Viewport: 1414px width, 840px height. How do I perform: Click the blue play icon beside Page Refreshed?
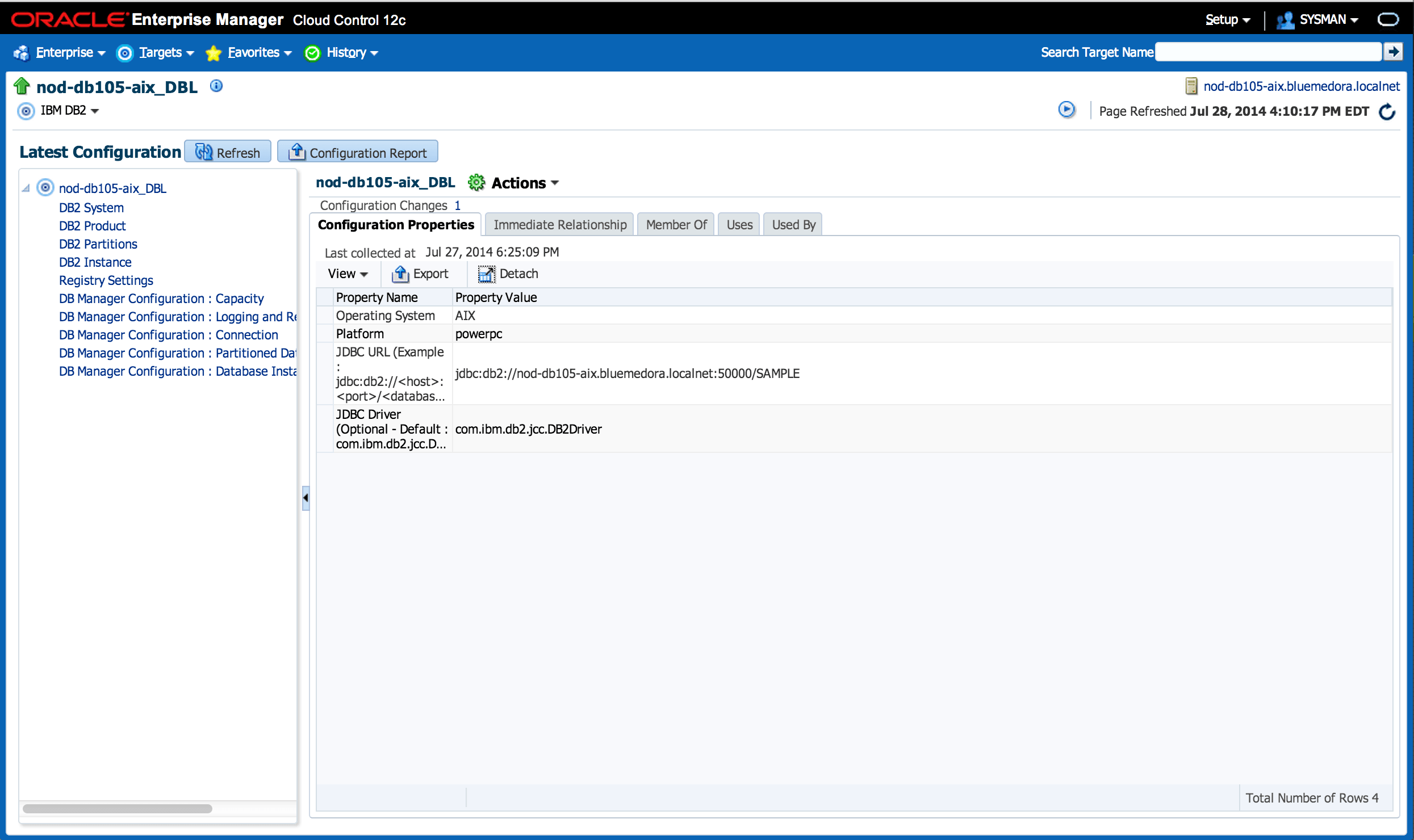(1066, 110)
